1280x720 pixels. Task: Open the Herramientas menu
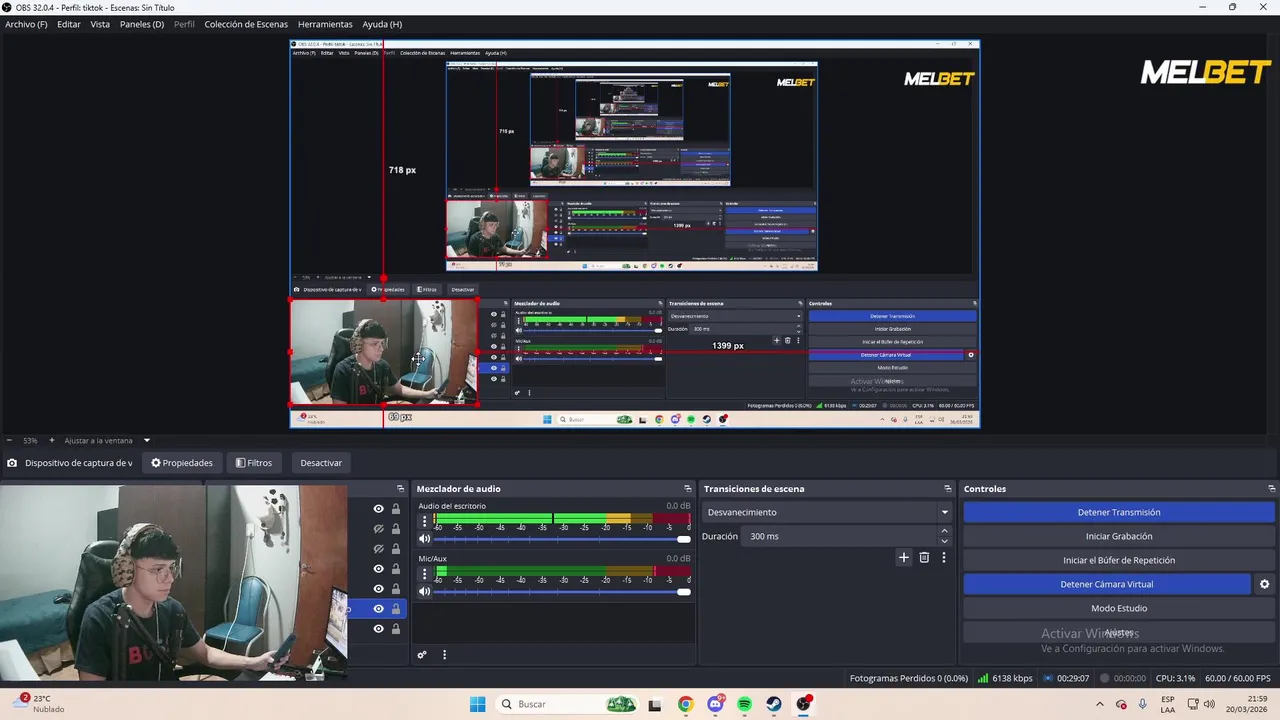(325, 24)
